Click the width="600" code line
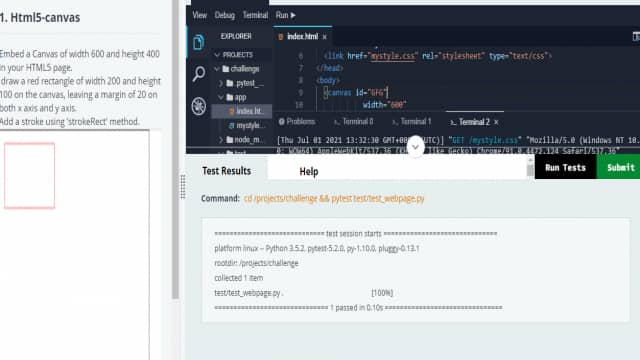The image size is (640, 360). pos(384,105)
